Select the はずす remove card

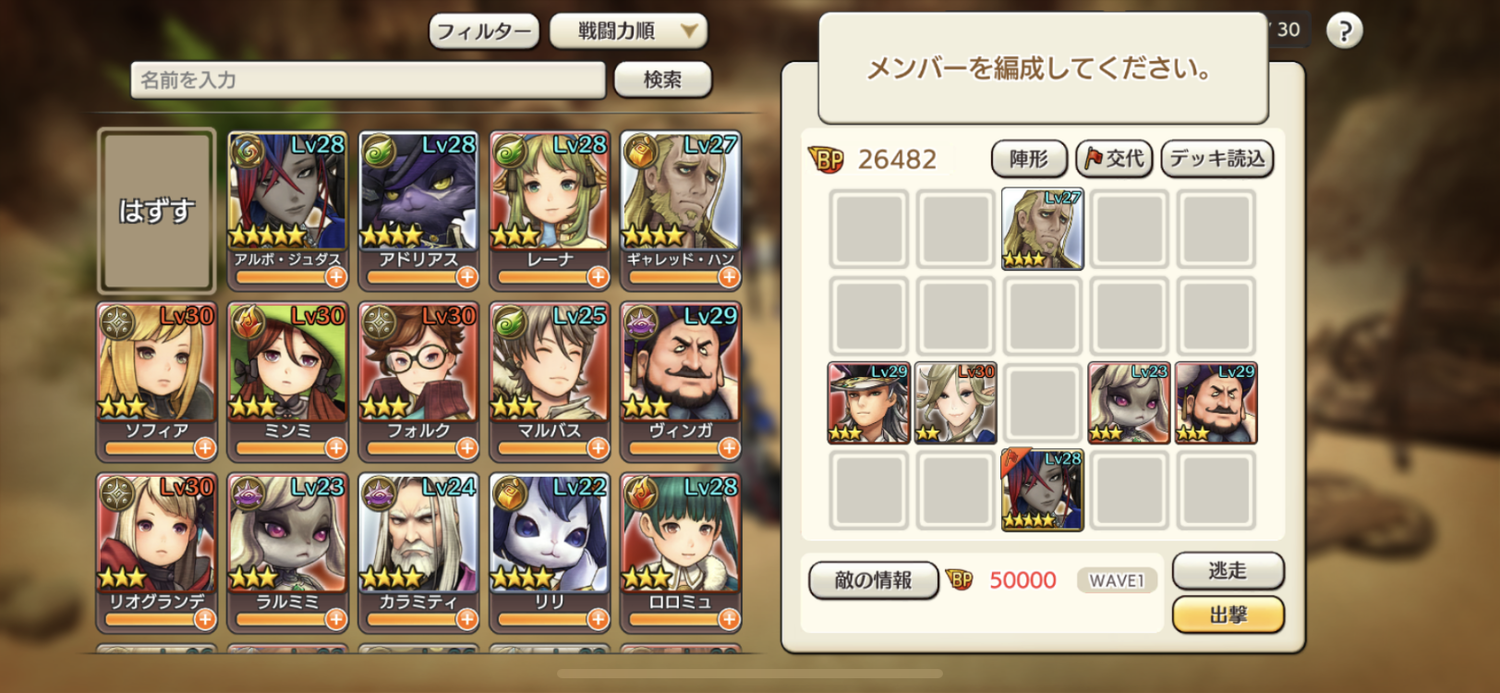(x=157, y=211)
